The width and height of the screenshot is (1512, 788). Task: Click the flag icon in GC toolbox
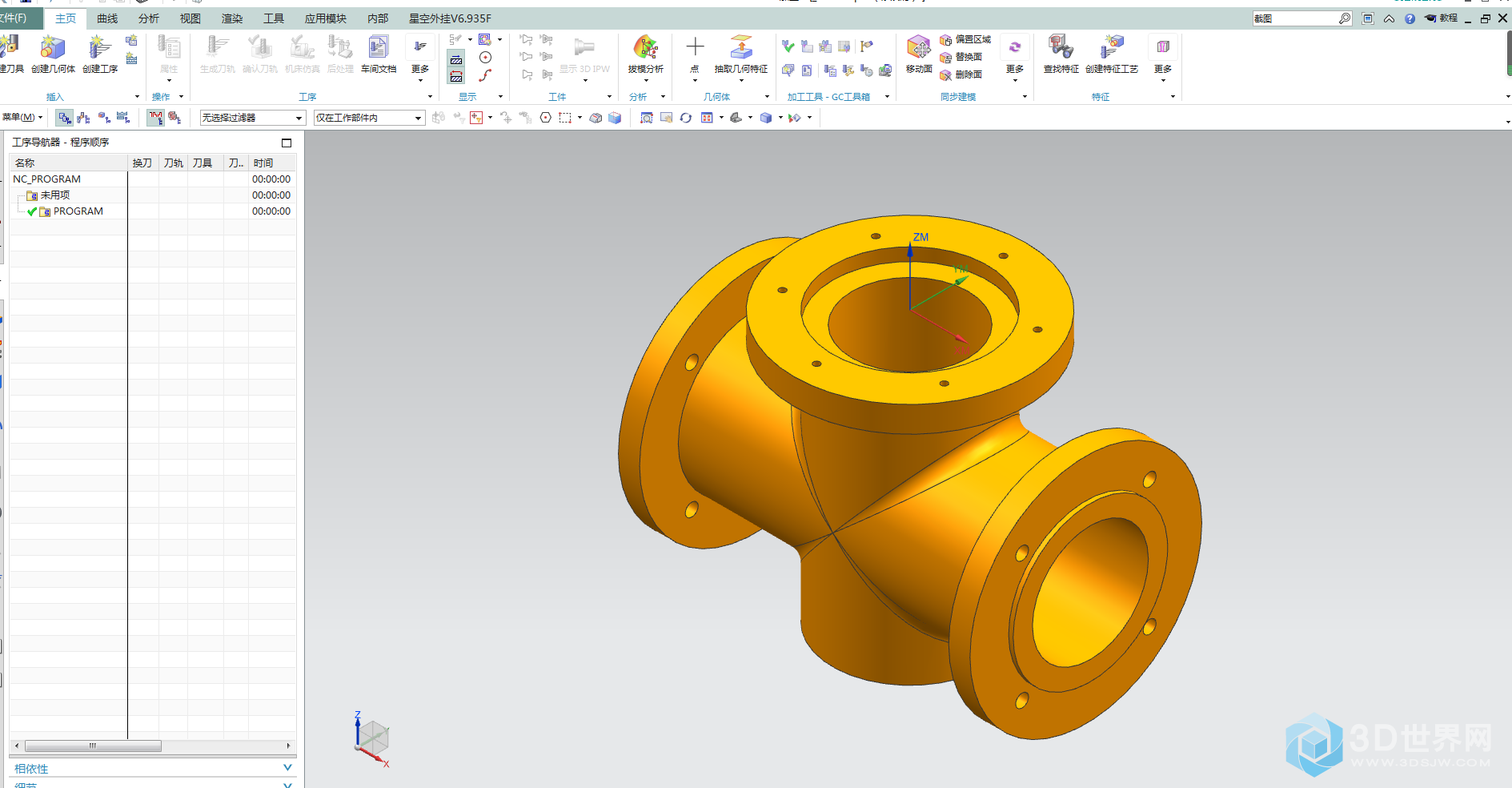866,46
